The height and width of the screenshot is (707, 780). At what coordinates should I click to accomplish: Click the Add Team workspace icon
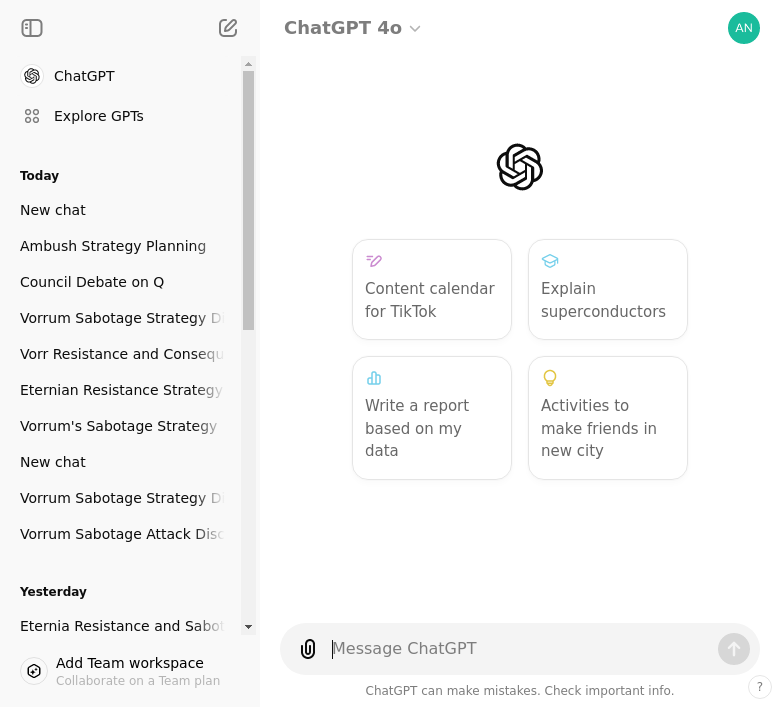34,671
